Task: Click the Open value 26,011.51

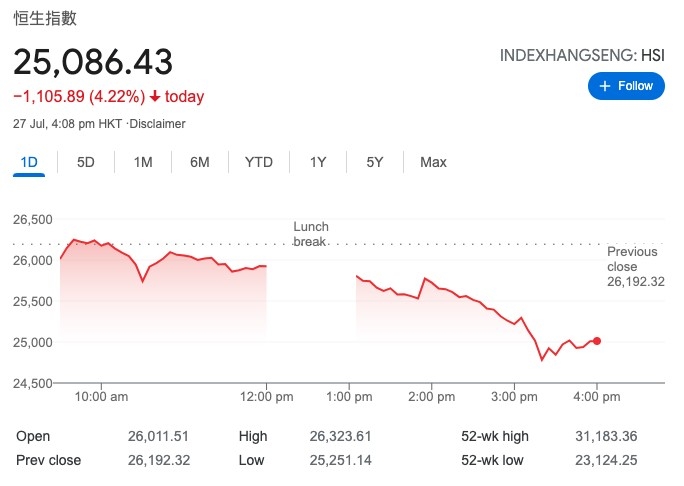Action: [x=157, y=436]
